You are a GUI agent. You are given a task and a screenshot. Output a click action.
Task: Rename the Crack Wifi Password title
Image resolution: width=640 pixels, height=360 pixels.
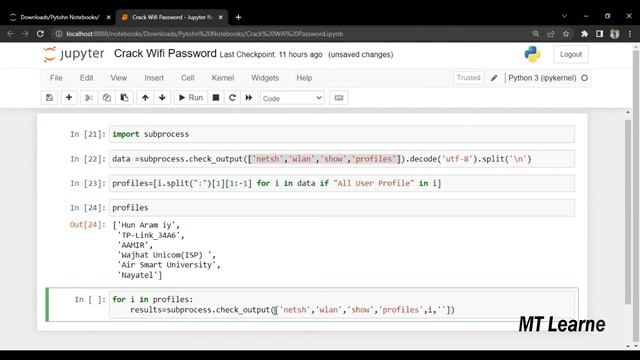(x=165, y=53)
